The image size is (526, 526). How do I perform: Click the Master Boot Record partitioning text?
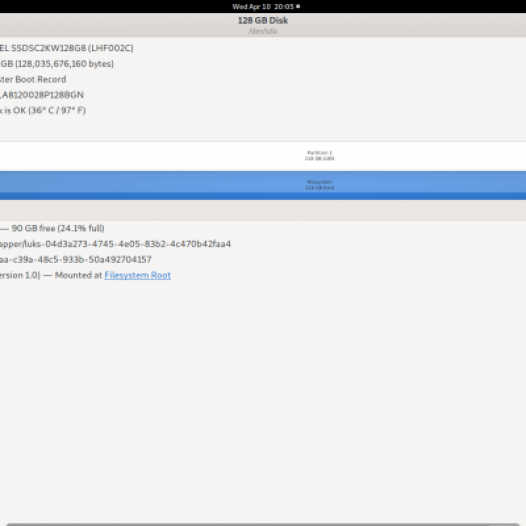tap(33, 79)
